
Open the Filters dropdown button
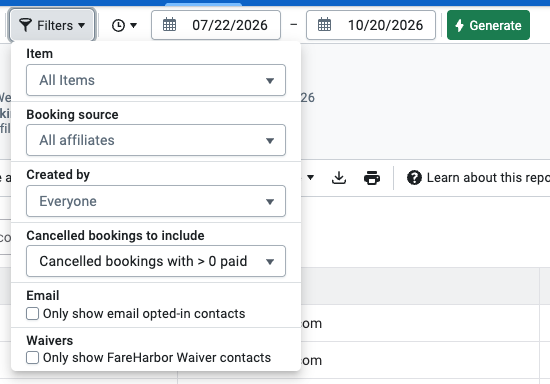[52, 25]
